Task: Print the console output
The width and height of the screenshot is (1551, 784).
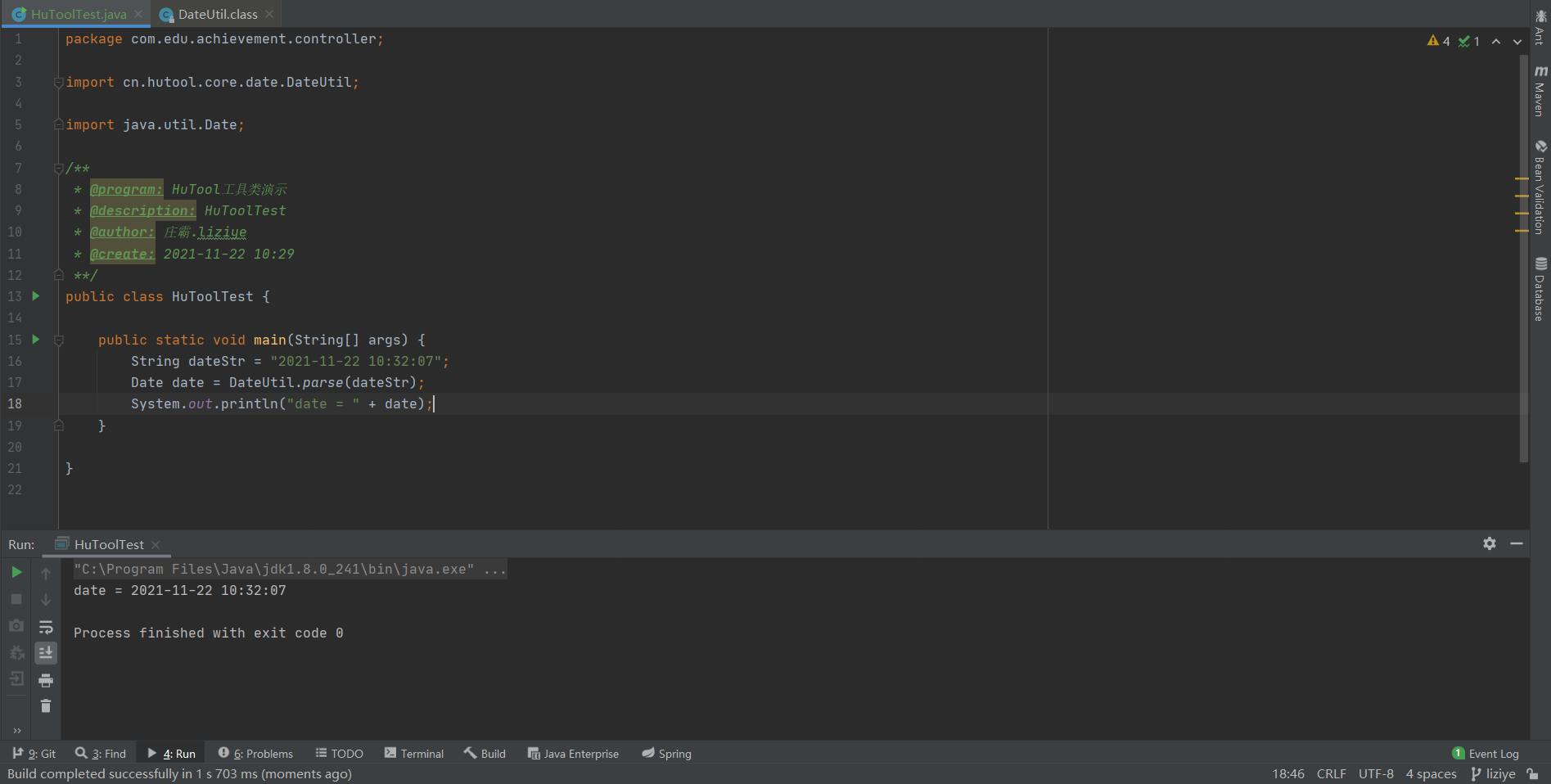Action: click(x=46, y=680)
